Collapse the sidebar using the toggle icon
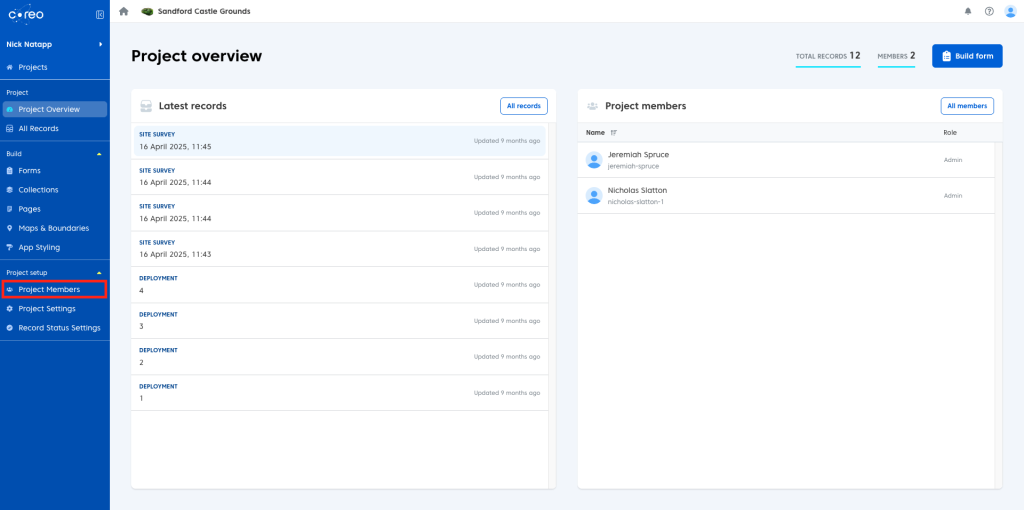This screenshot has width=1024, height=510. pyautogui.click(x=99, y=15)
